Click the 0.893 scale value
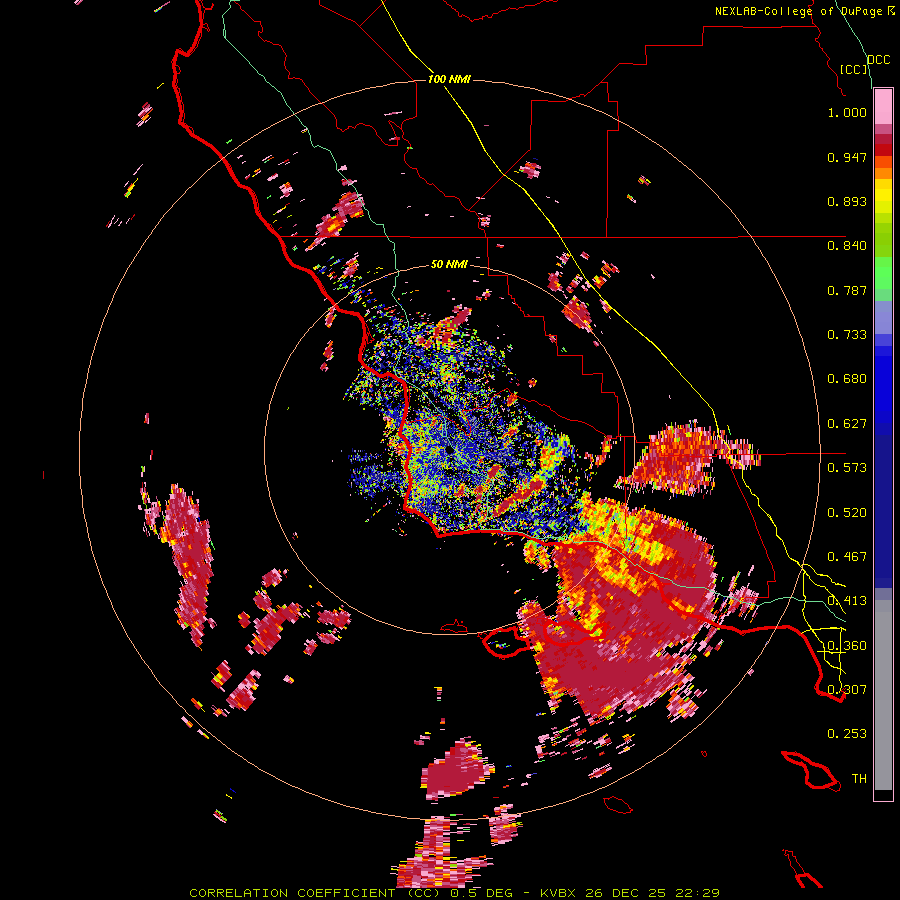 coord(847,201)
